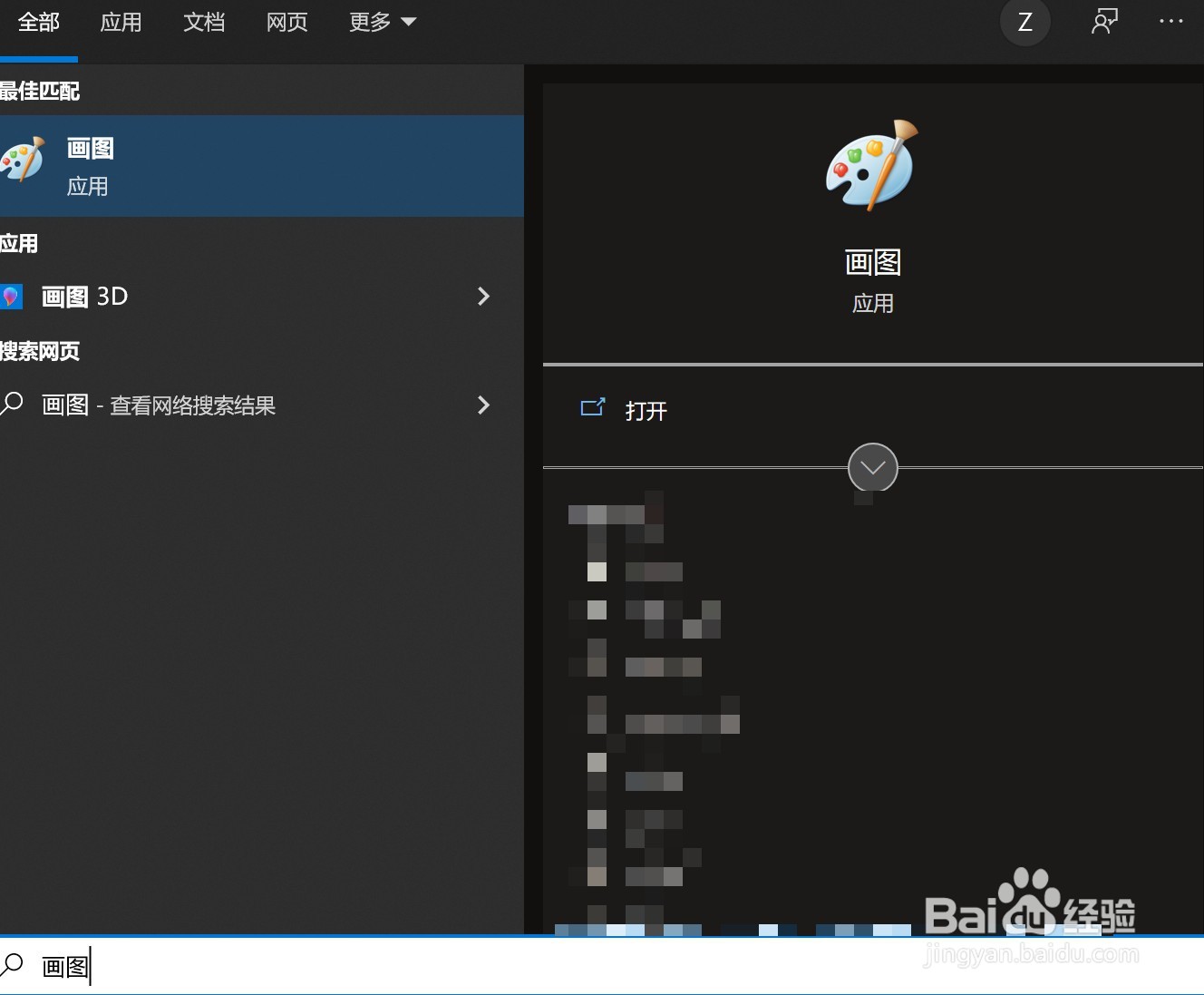Open the feedback person icon
The image size is (1204, 995).
point(1104,22)
